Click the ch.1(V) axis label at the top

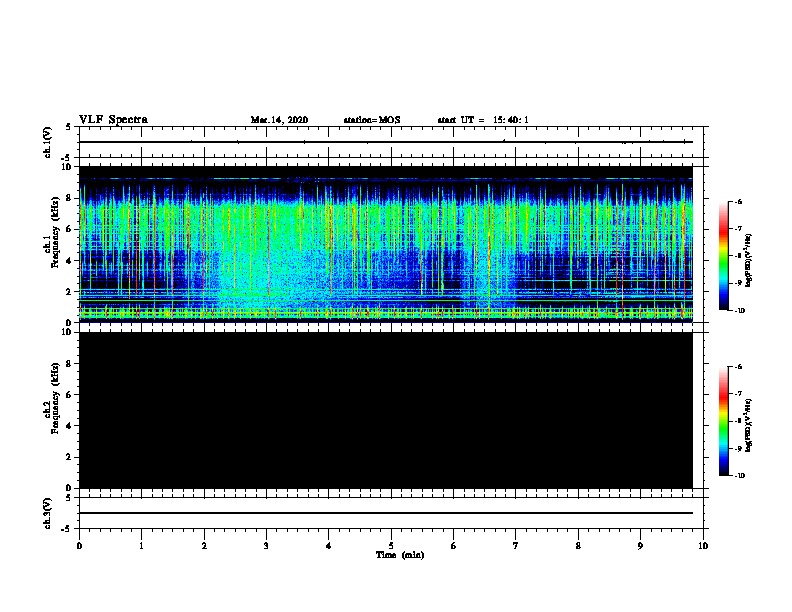coord(48,142)
